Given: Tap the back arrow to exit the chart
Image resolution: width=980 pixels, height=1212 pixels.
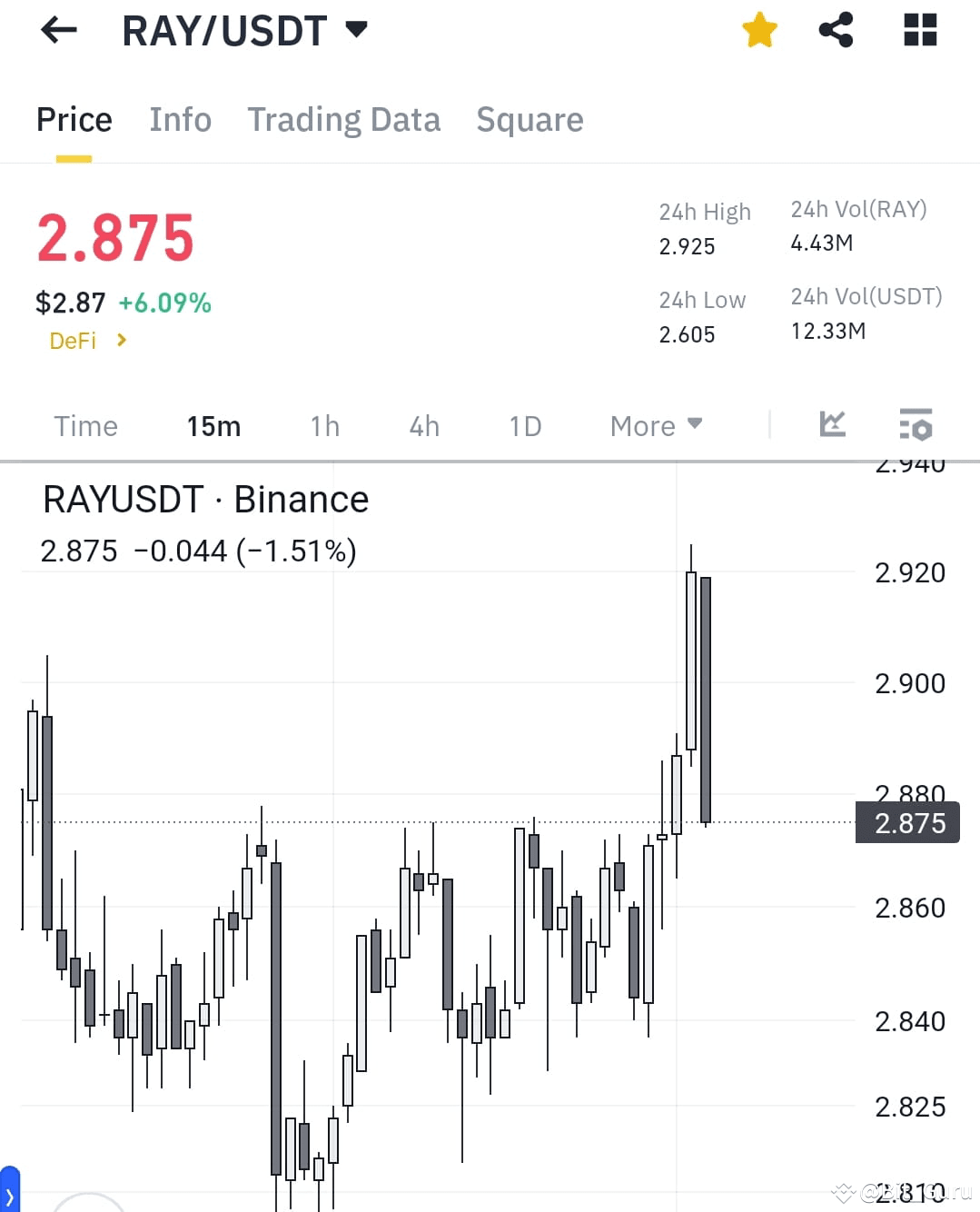Looking at the screenshot, I should (58, 30).
